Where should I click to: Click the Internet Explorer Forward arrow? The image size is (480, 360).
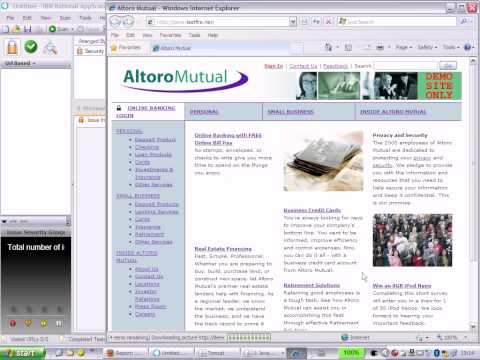click(x=128, y=22)
